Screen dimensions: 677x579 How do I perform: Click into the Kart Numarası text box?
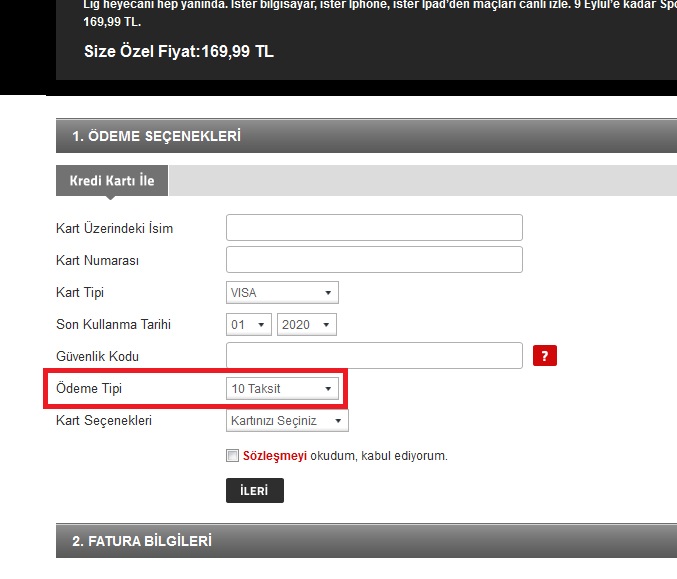click(374, 259)
